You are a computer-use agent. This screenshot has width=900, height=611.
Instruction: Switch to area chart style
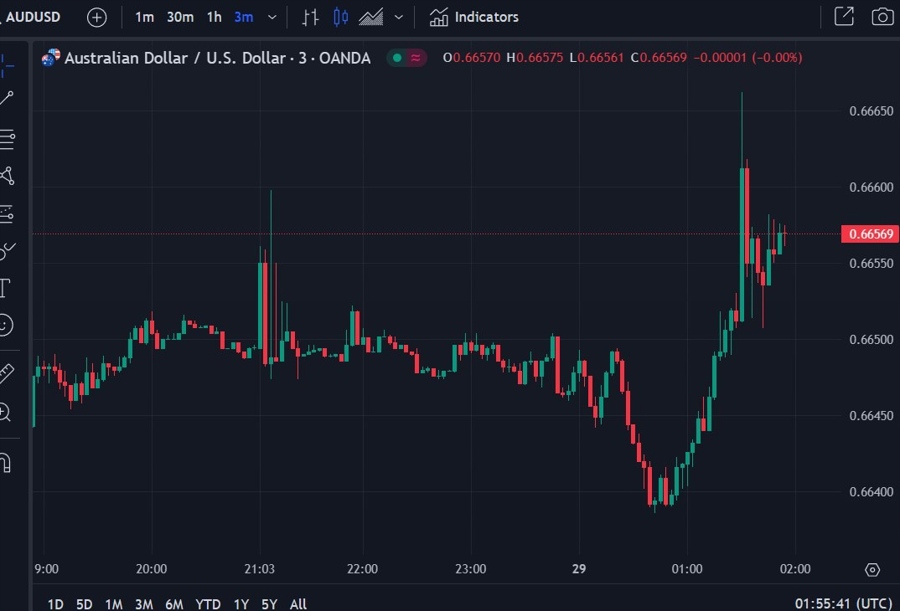tap(371, 17)
